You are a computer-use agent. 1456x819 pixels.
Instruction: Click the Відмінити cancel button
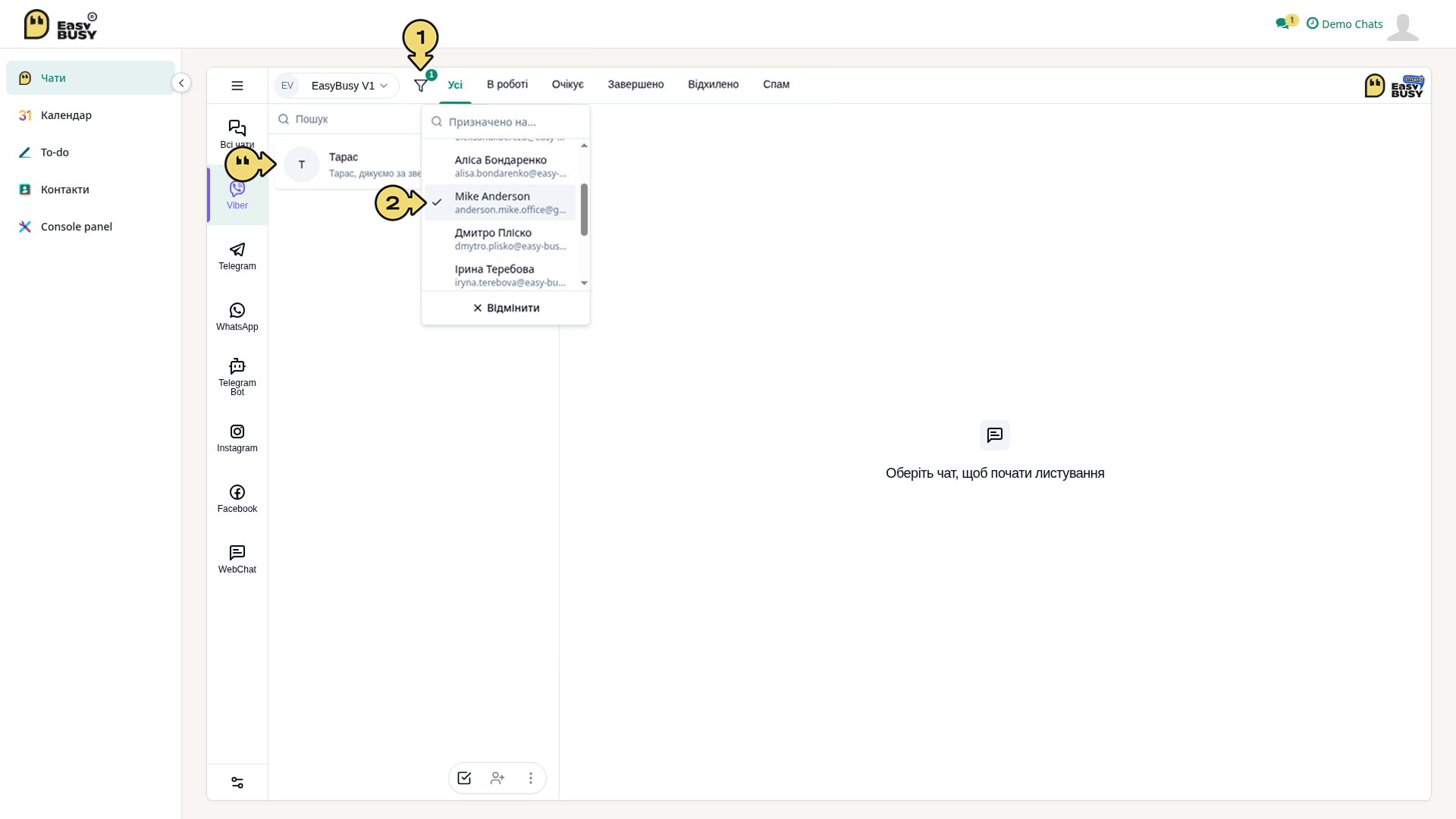click(x=506, y=308)
